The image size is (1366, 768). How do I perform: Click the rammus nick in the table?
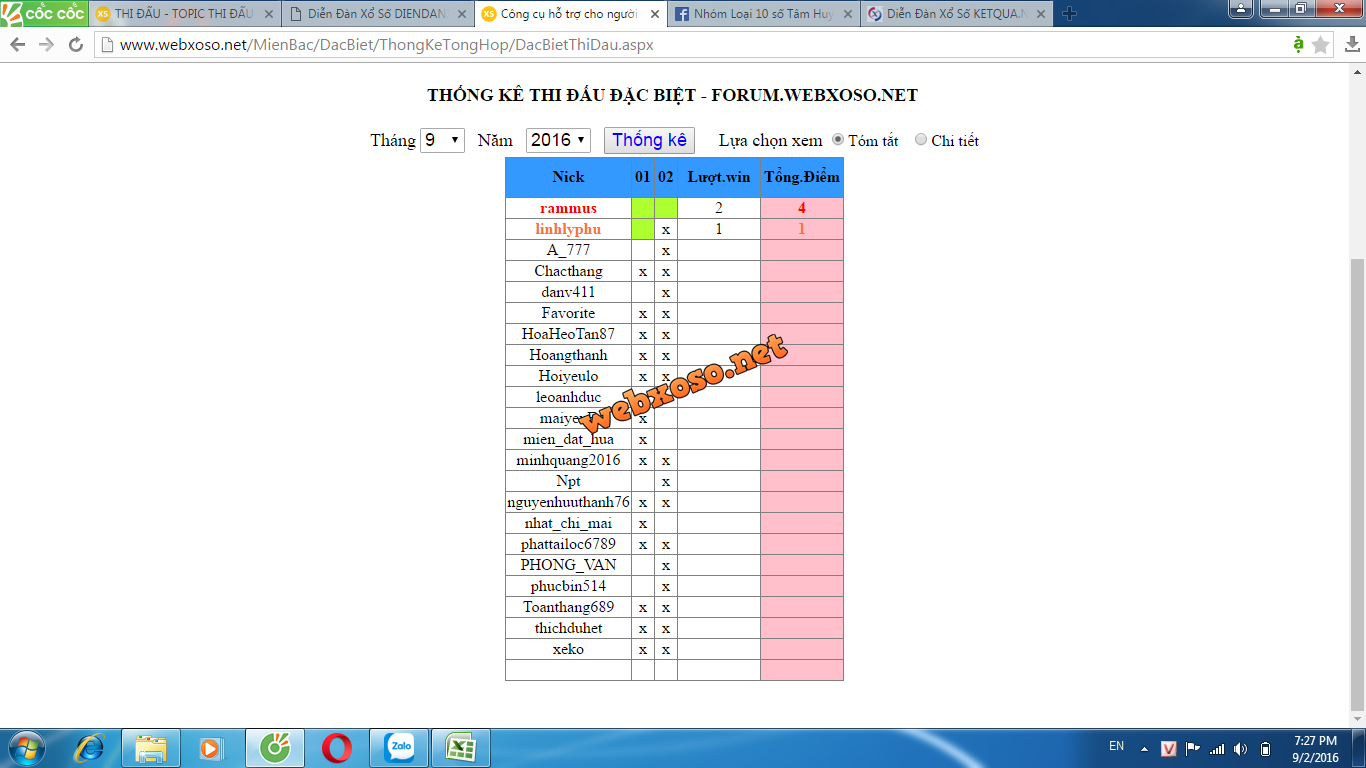(568, 208)
